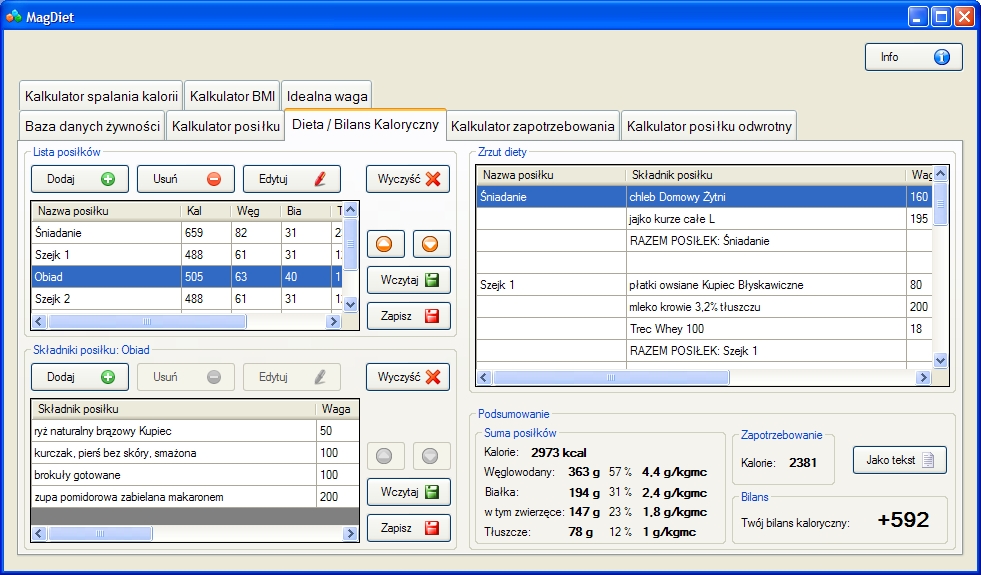Select the RAZEM POSIŁEK: Śniadanie row
Viewport: 981px width, 575px height.
click(x=704, y=240)
